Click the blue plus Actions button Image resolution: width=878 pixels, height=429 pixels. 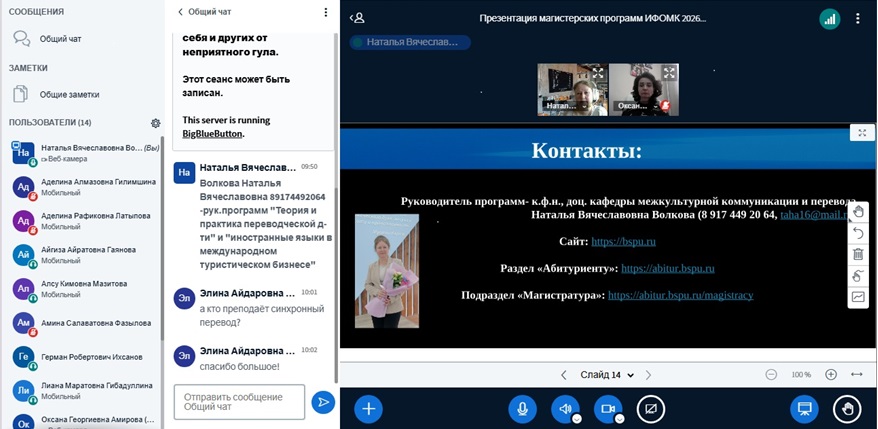(x=368, y=408)
